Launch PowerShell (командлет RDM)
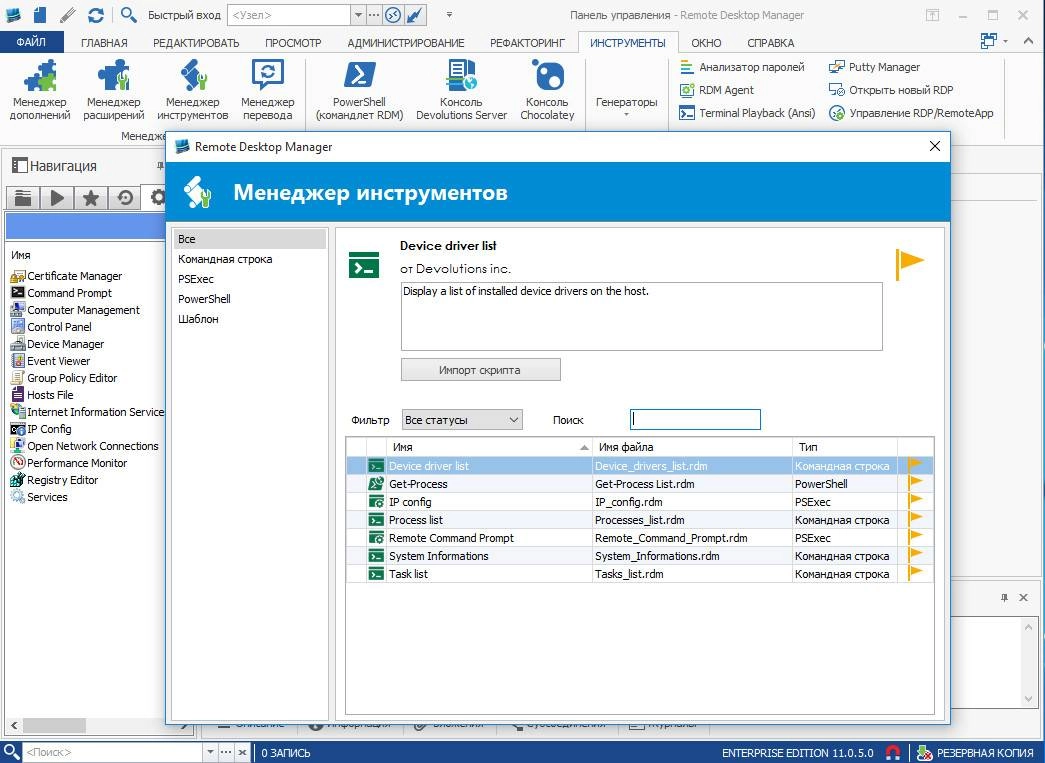The image size is (1045, 763). [x=359, y=90]
